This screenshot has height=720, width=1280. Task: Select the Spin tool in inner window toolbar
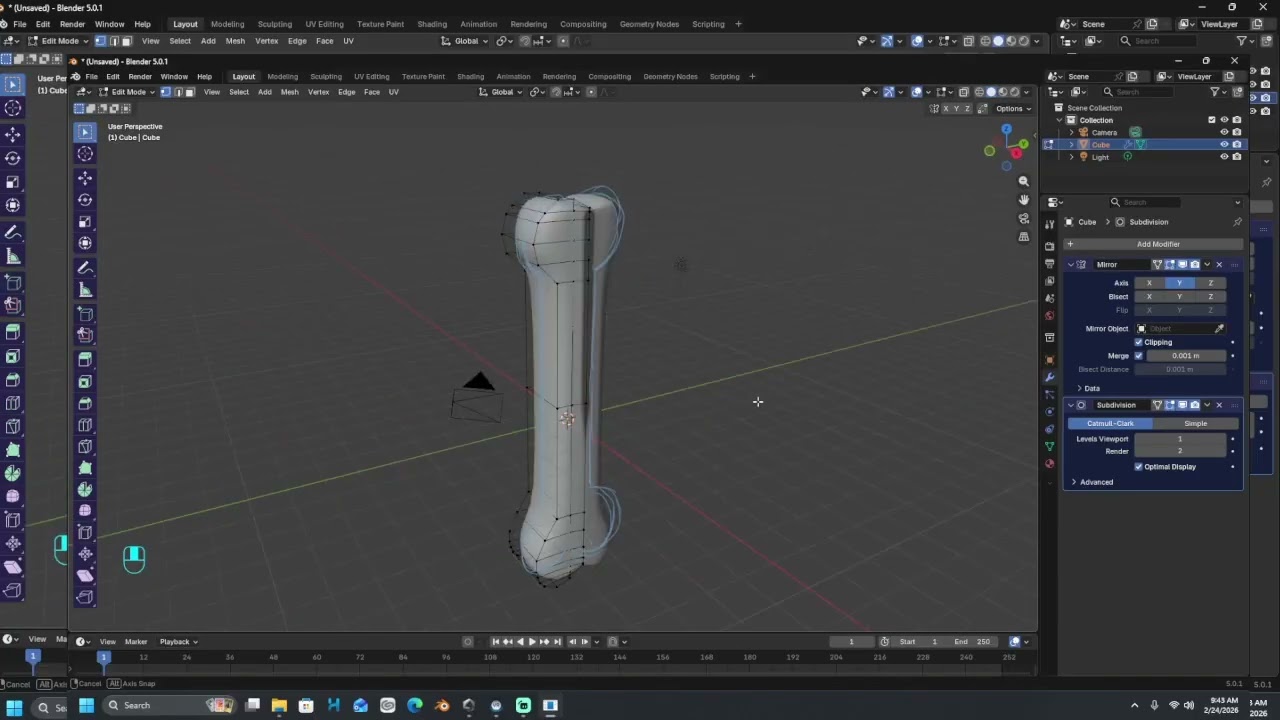(x=85, y=489)
